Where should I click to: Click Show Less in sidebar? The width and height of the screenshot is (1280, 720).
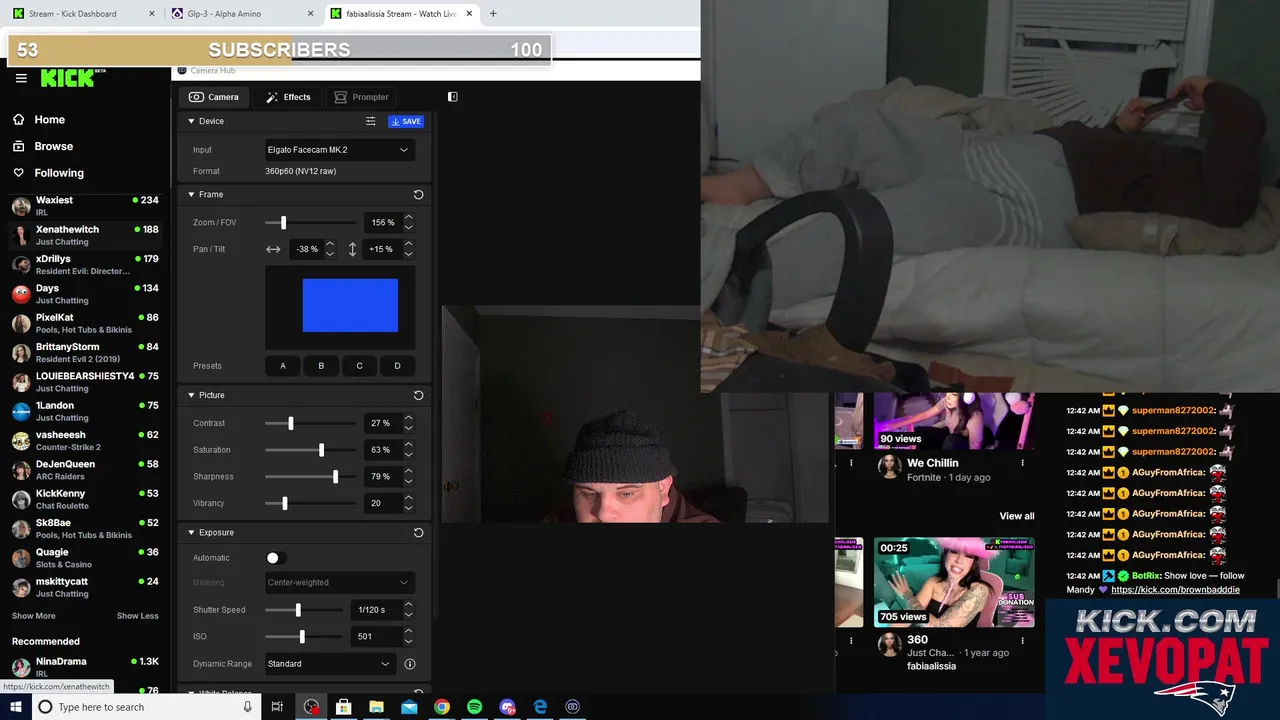pyautogui.click(x=138, y=616)
